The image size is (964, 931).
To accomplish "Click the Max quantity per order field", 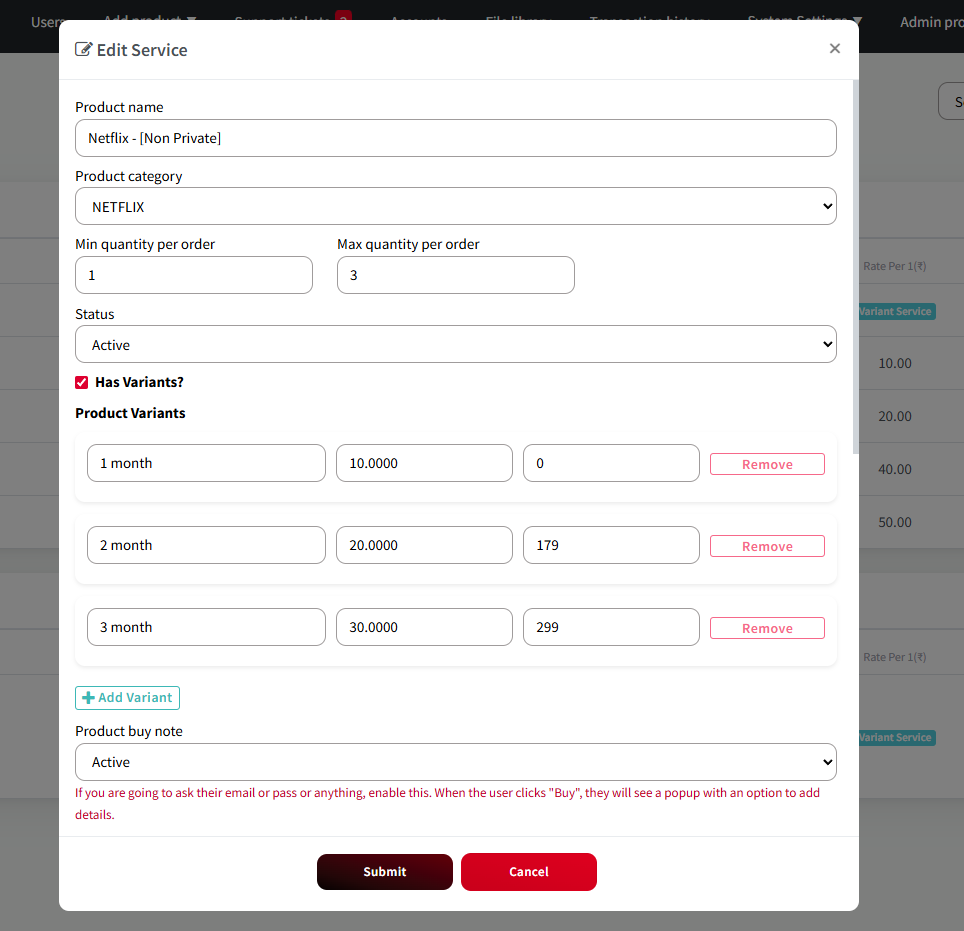I will click(456, 275).
